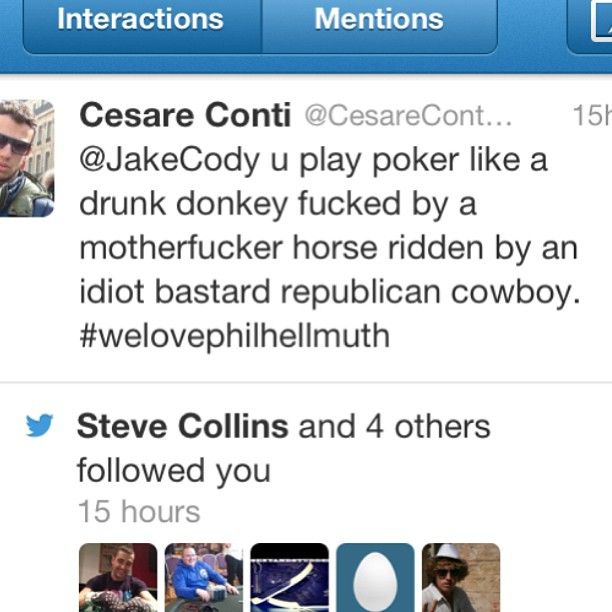Open the follower avatar in blue hoodie

[x=204, y=578]
